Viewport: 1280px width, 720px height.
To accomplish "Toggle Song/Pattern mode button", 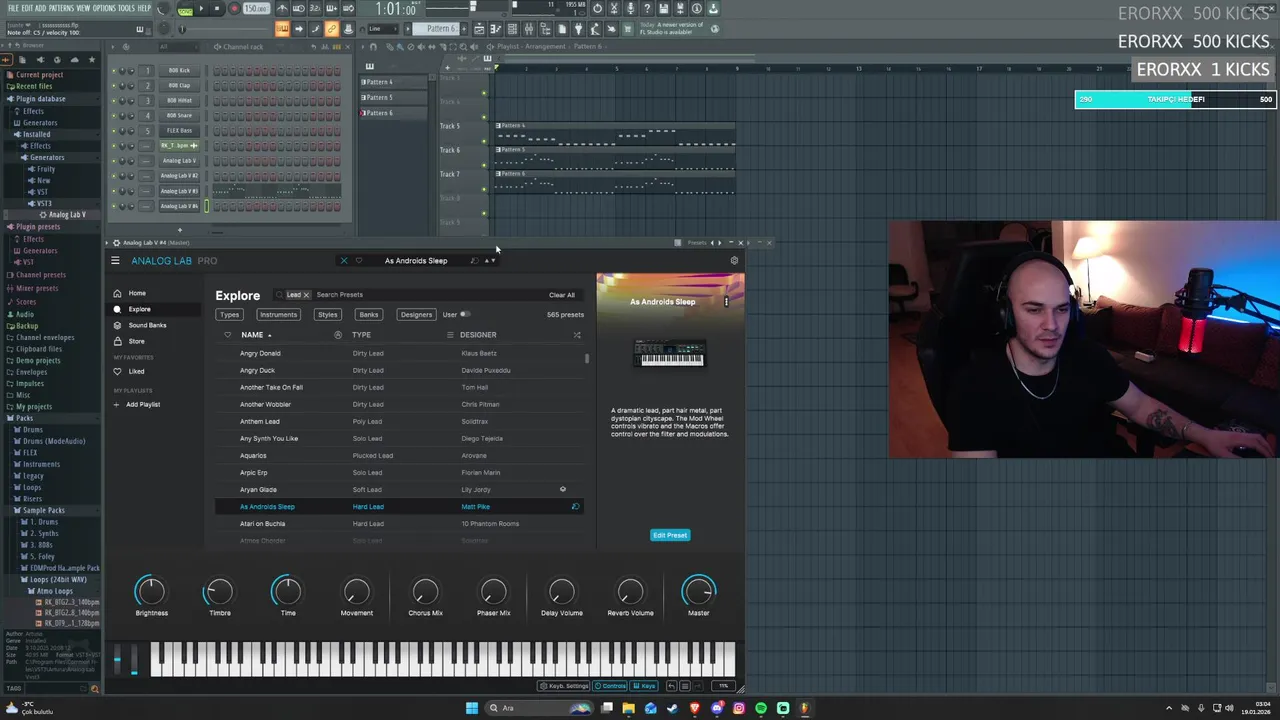I will pos(185,9).
